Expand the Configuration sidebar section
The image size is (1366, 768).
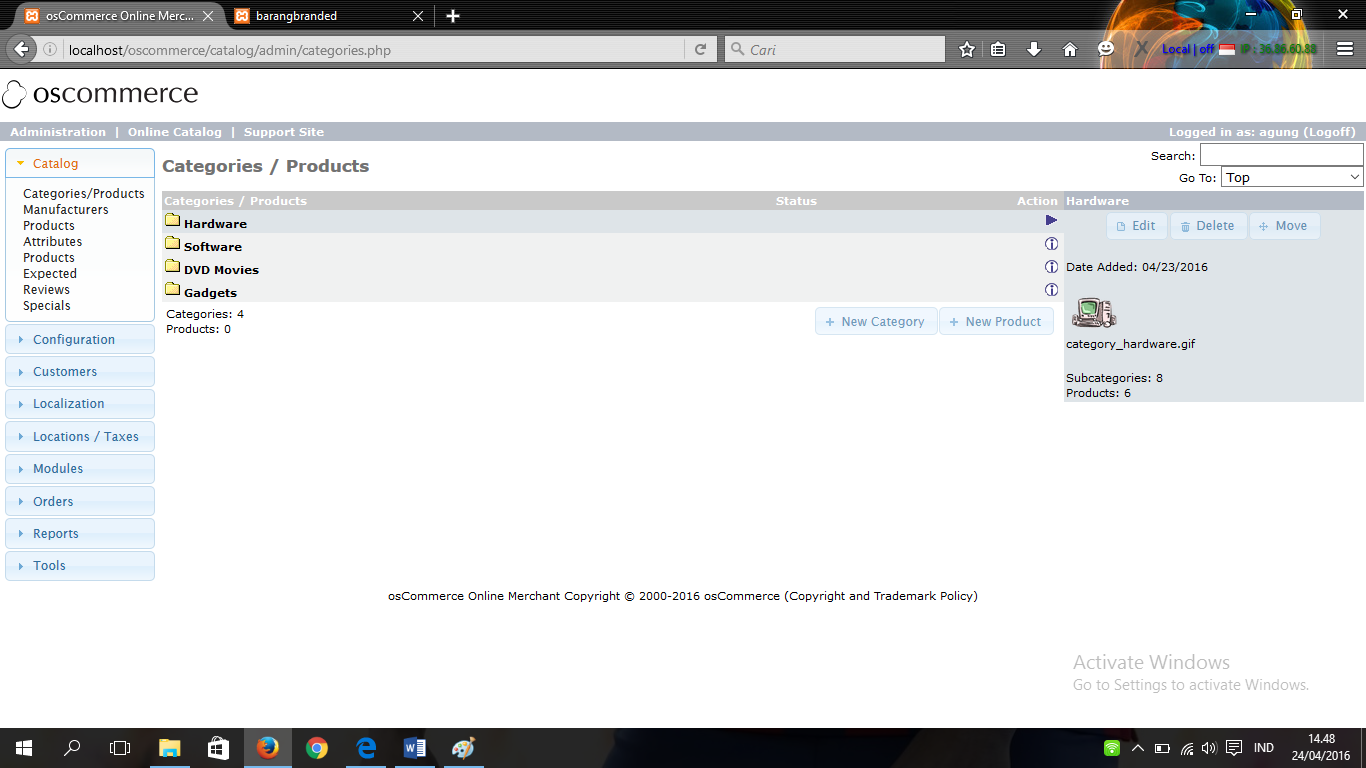pos(80,340)
